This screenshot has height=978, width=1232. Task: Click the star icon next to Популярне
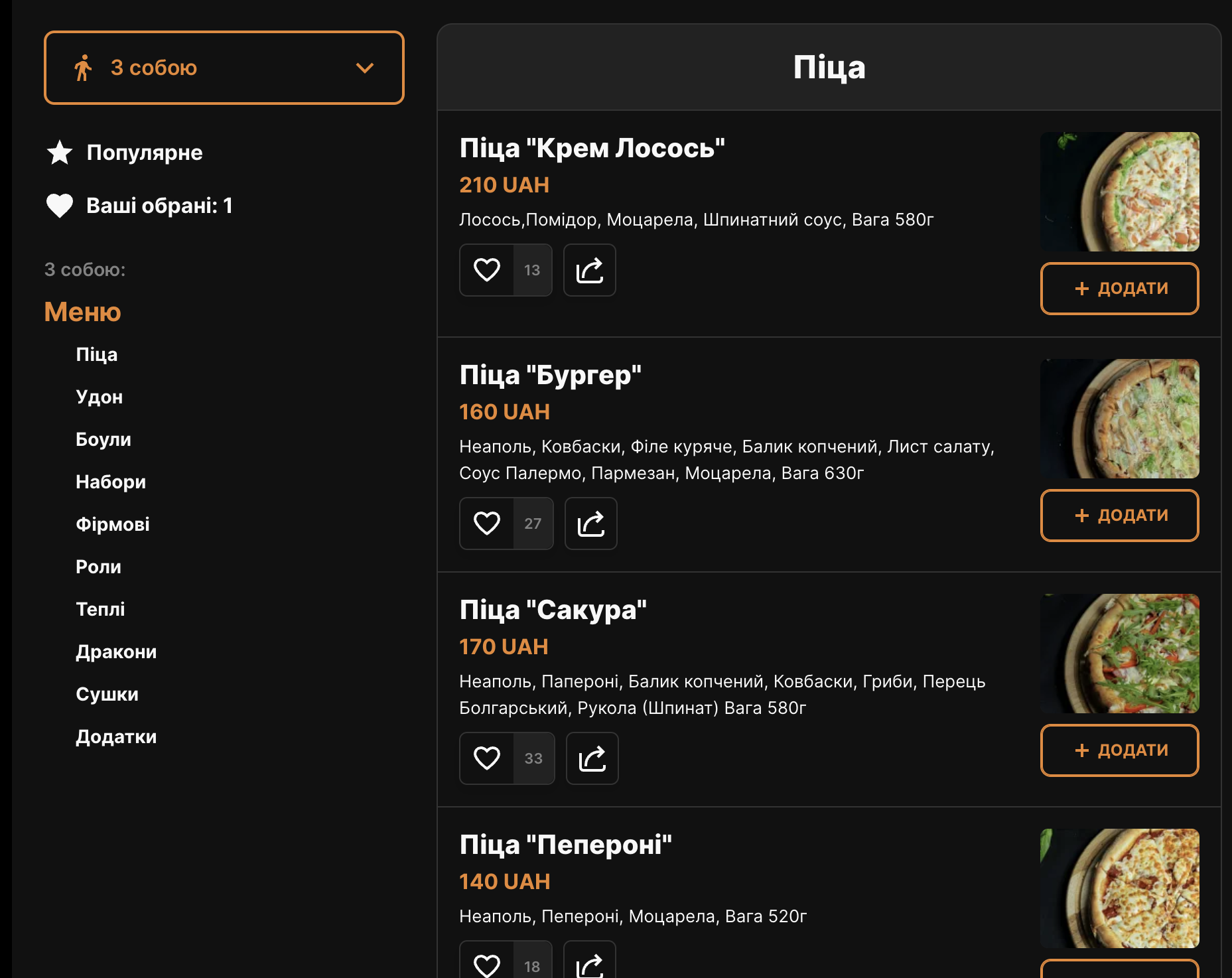coord(60,153)
